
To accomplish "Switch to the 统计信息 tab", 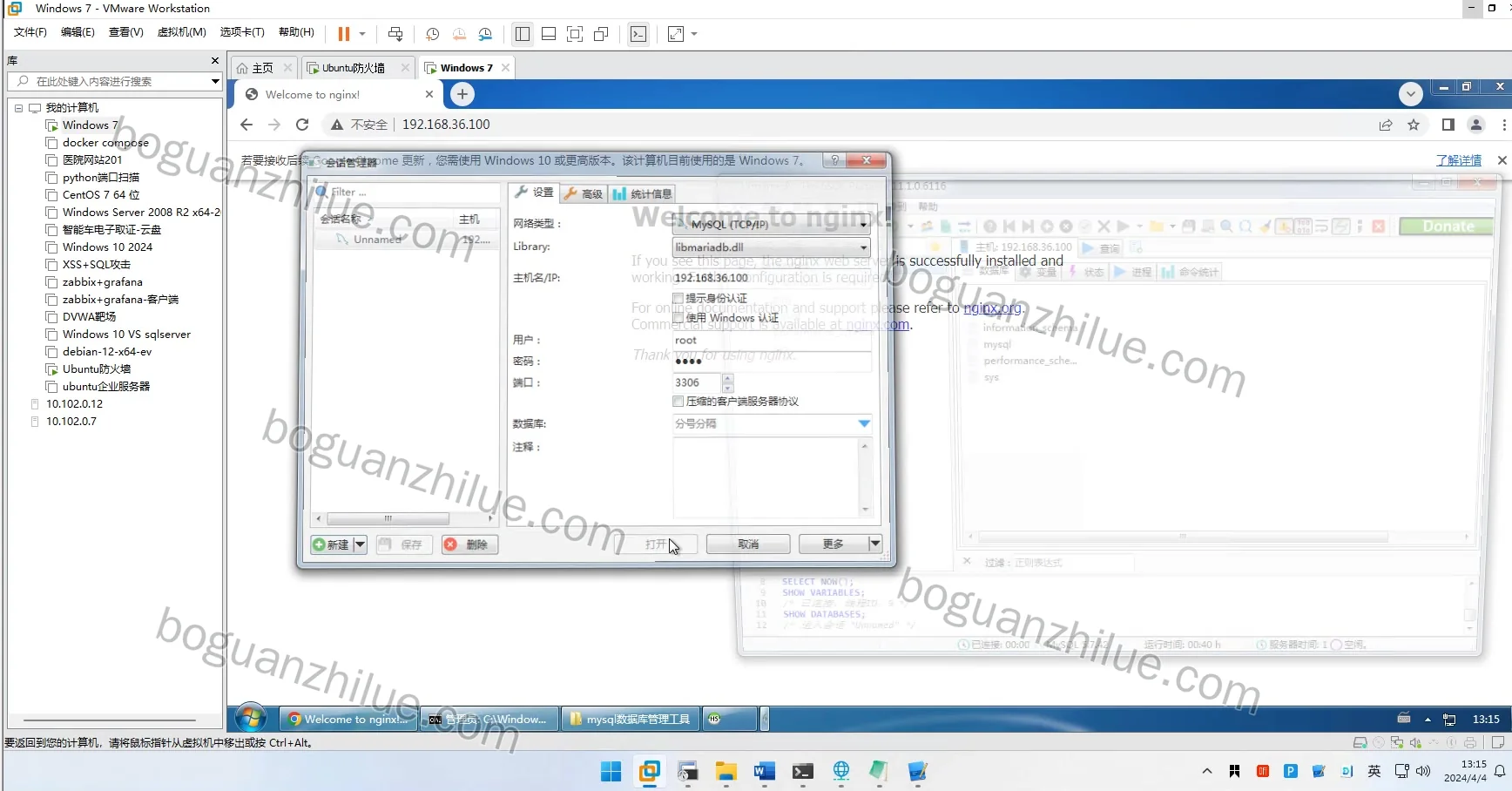I will 642,193.
